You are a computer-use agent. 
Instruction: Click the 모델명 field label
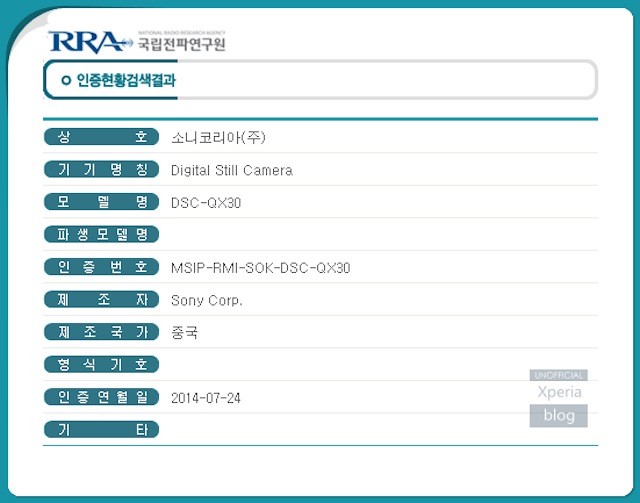101,202
